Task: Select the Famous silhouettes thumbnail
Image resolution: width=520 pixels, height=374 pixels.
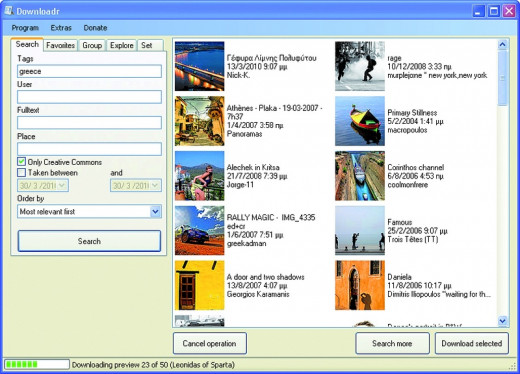Action: click(x=360, y=230)
